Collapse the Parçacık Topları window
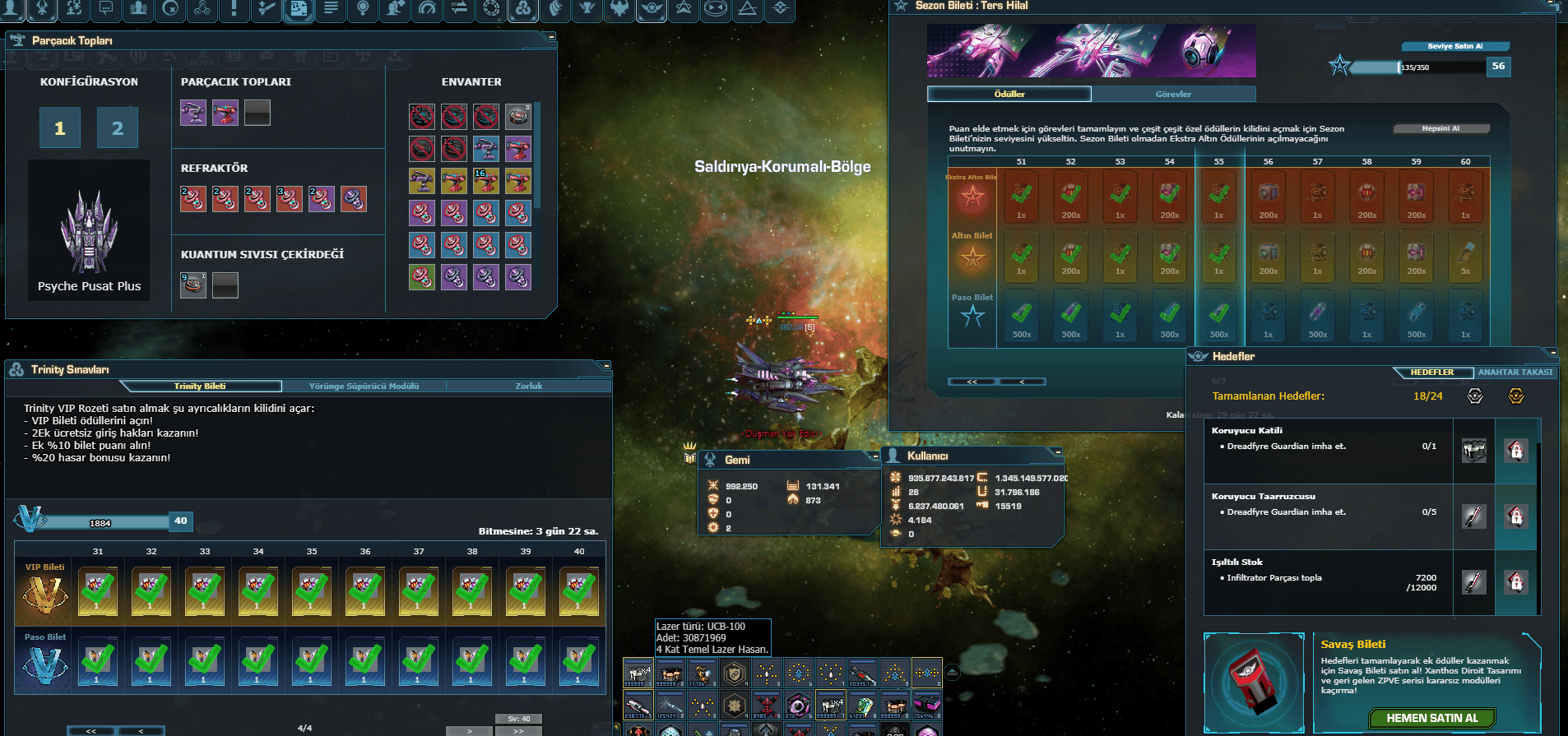 551,36
